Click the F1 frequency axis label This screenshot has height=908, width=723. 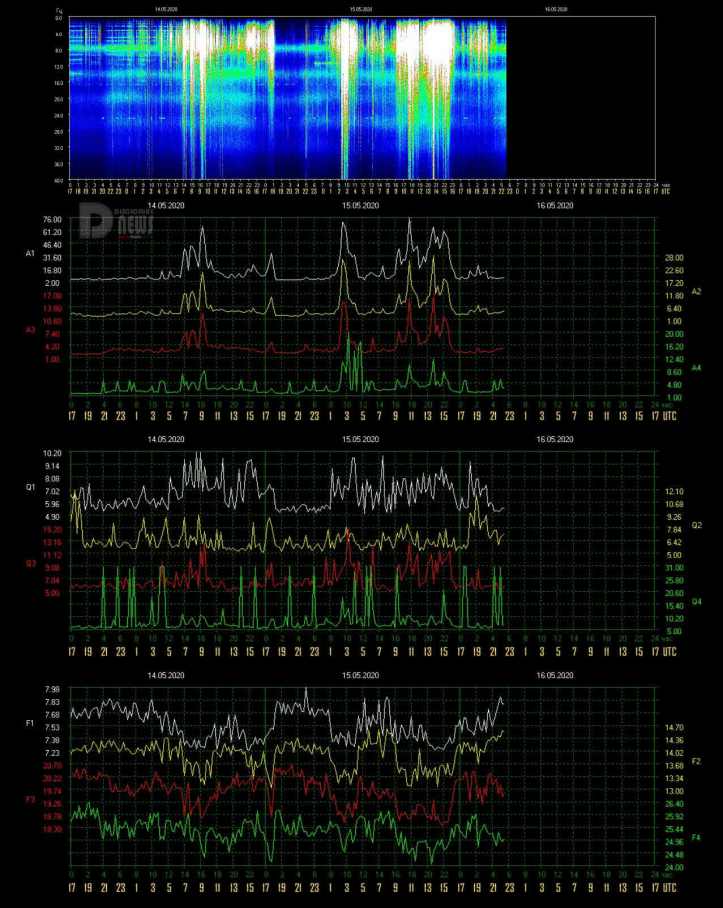pos(30,722)
